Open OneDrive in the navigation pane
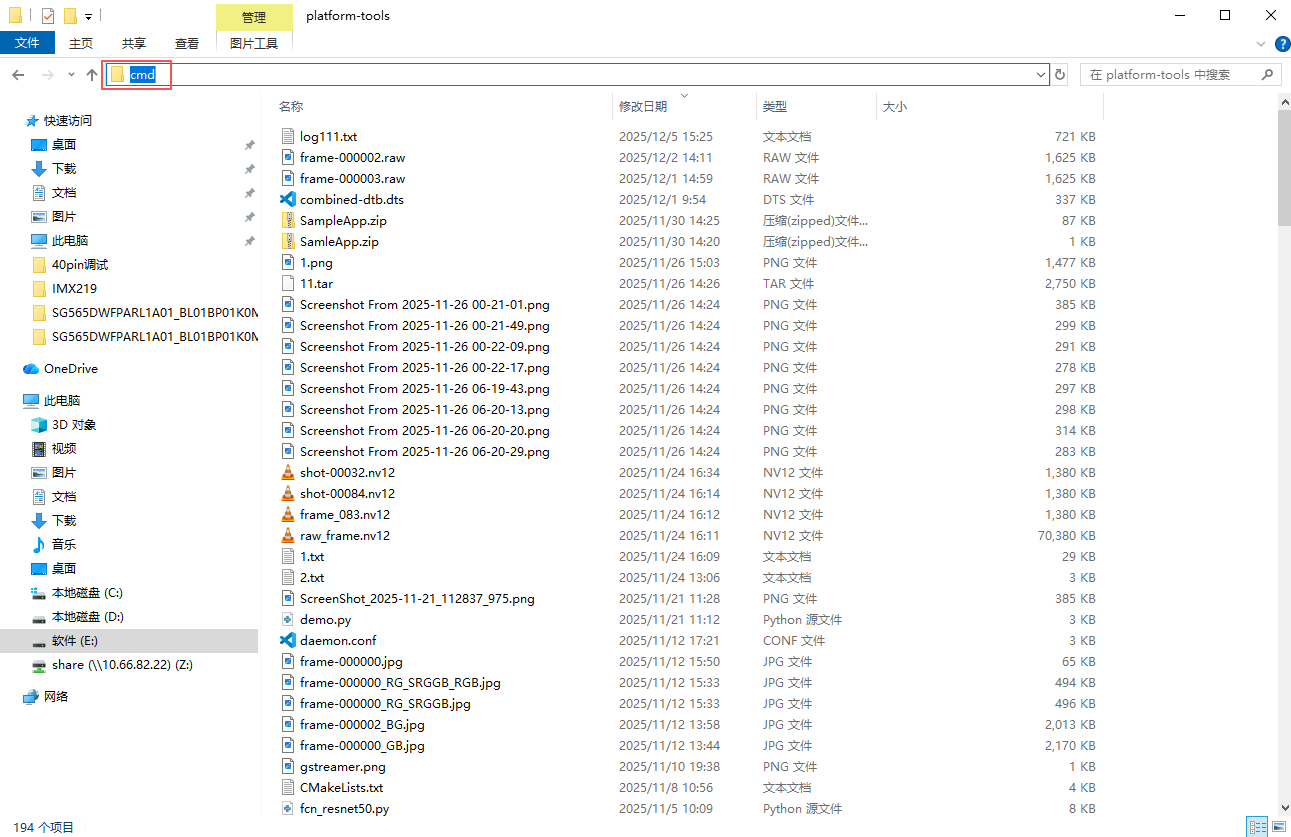Screen dimensions: 1291x837 coord(70,369)
